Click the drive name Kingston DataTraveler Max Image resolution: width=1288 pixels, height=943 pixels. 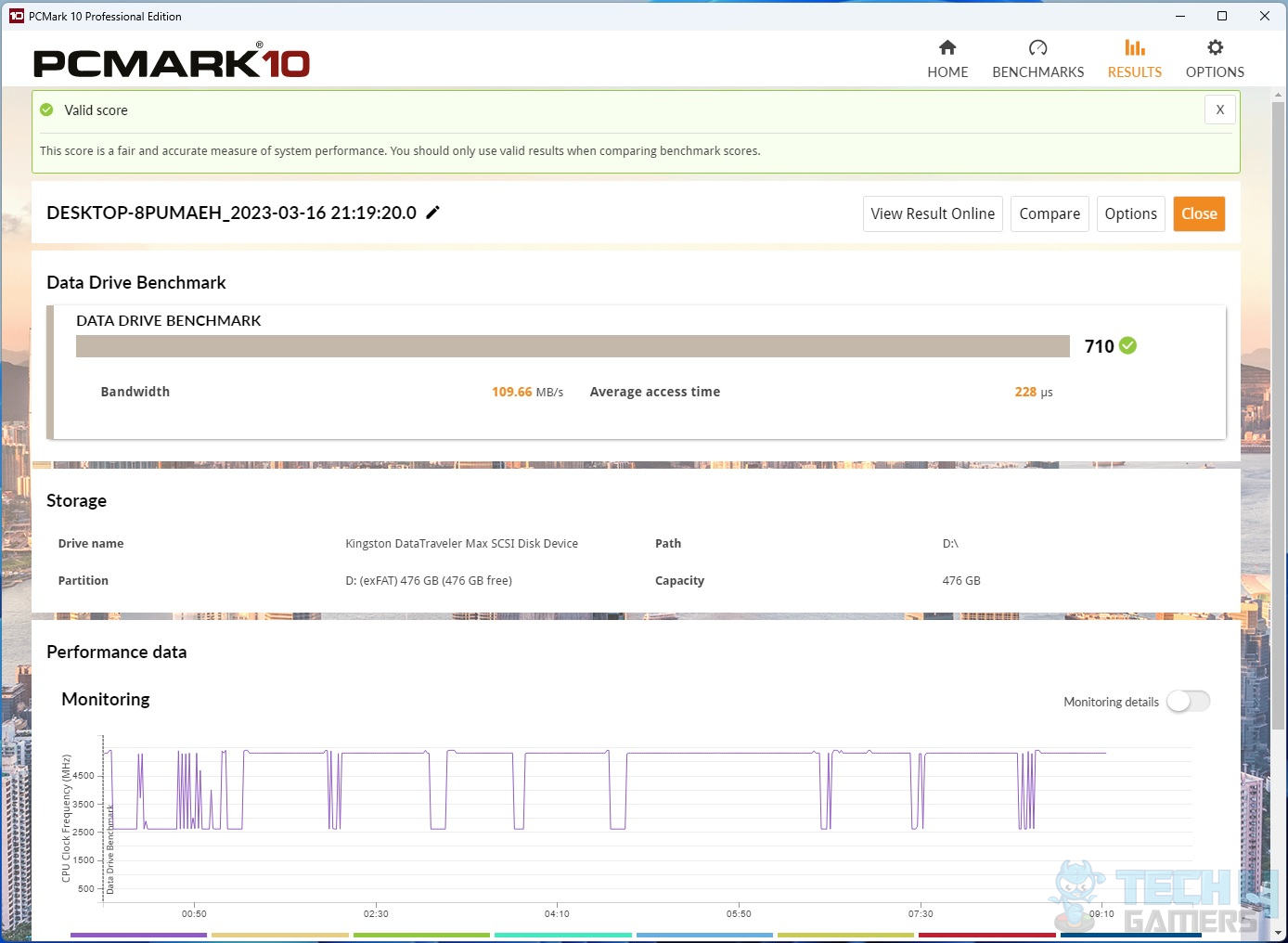[461, 544]
